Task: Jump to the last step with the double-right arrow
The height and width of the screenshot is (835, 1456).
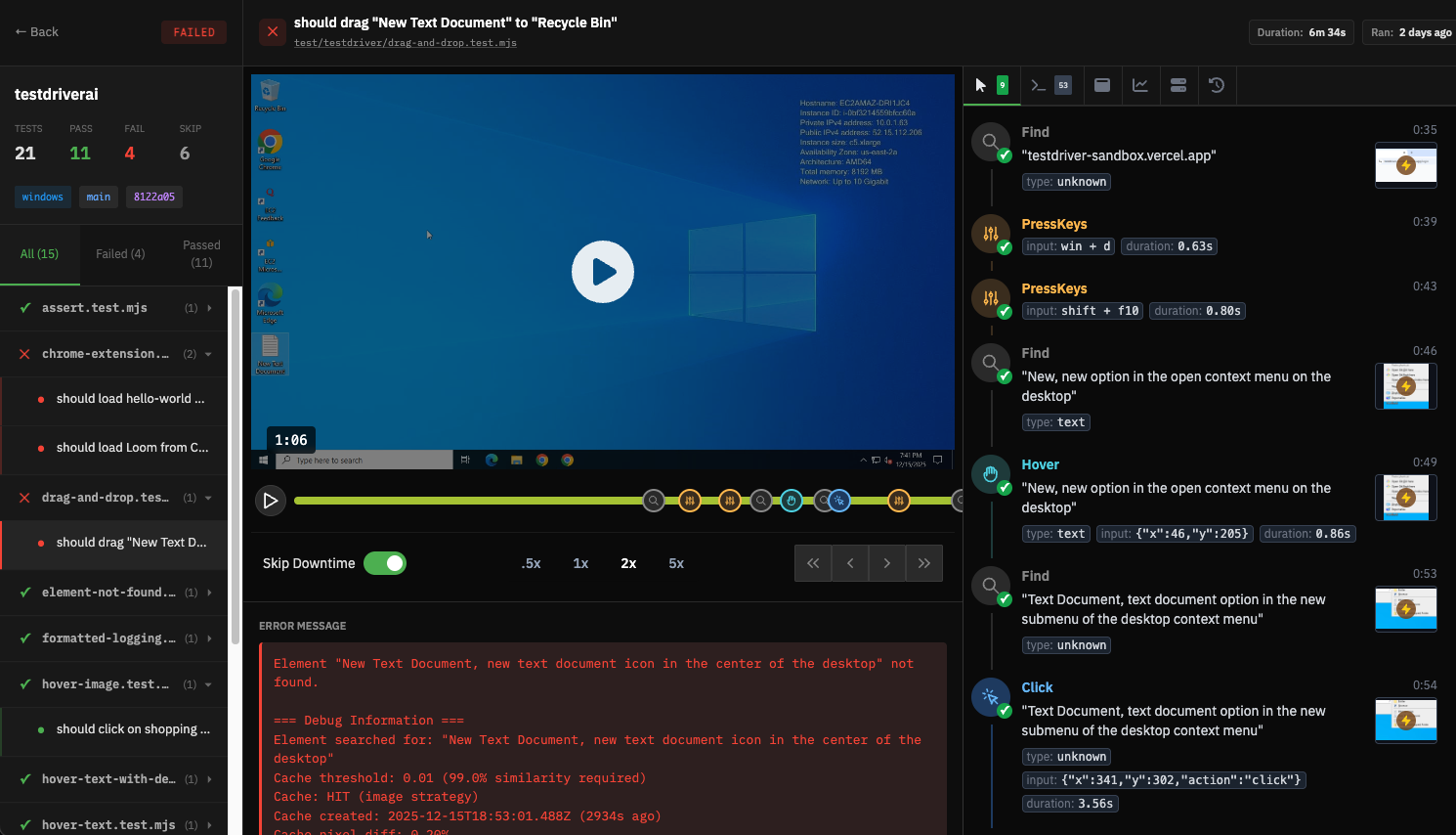Action: coord(924,563)
